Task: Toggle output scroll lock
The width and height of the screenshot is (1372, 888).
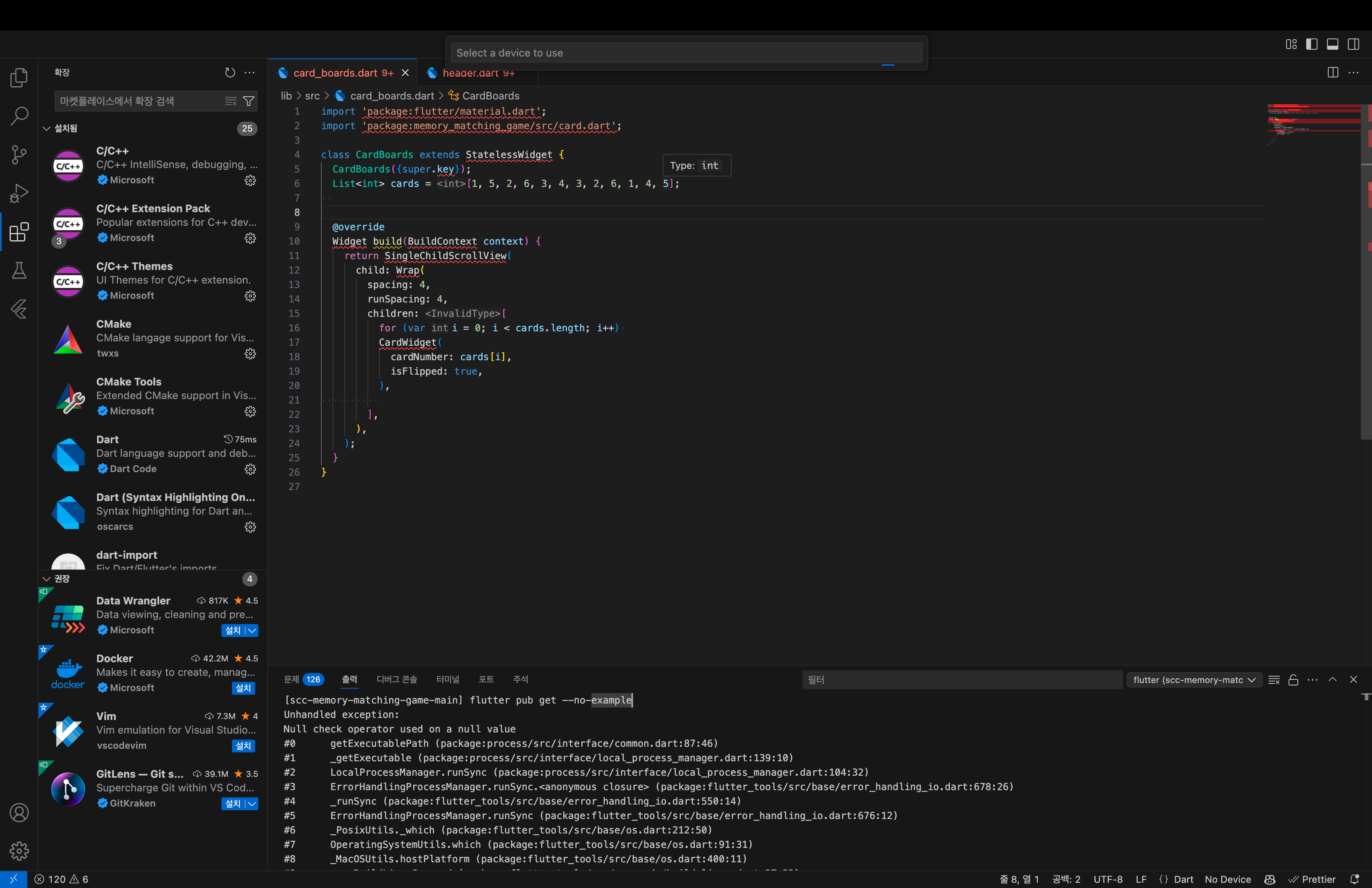Action: 1293,680
